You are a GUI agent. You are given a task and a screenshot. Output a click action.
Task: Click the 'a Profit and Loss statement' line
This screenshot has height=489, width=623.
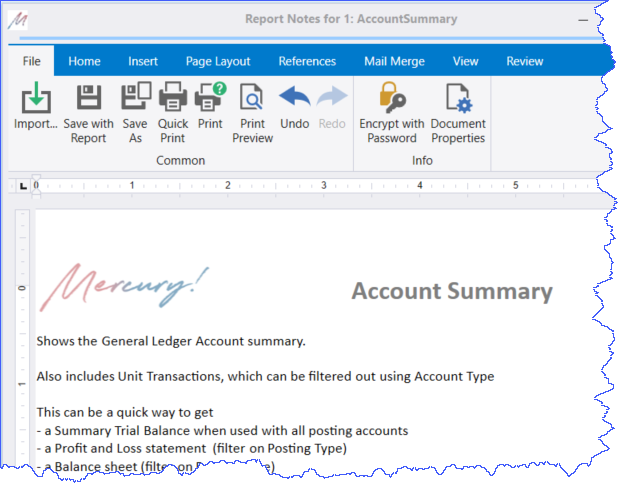pyautogui.click(x=192, y=448)
